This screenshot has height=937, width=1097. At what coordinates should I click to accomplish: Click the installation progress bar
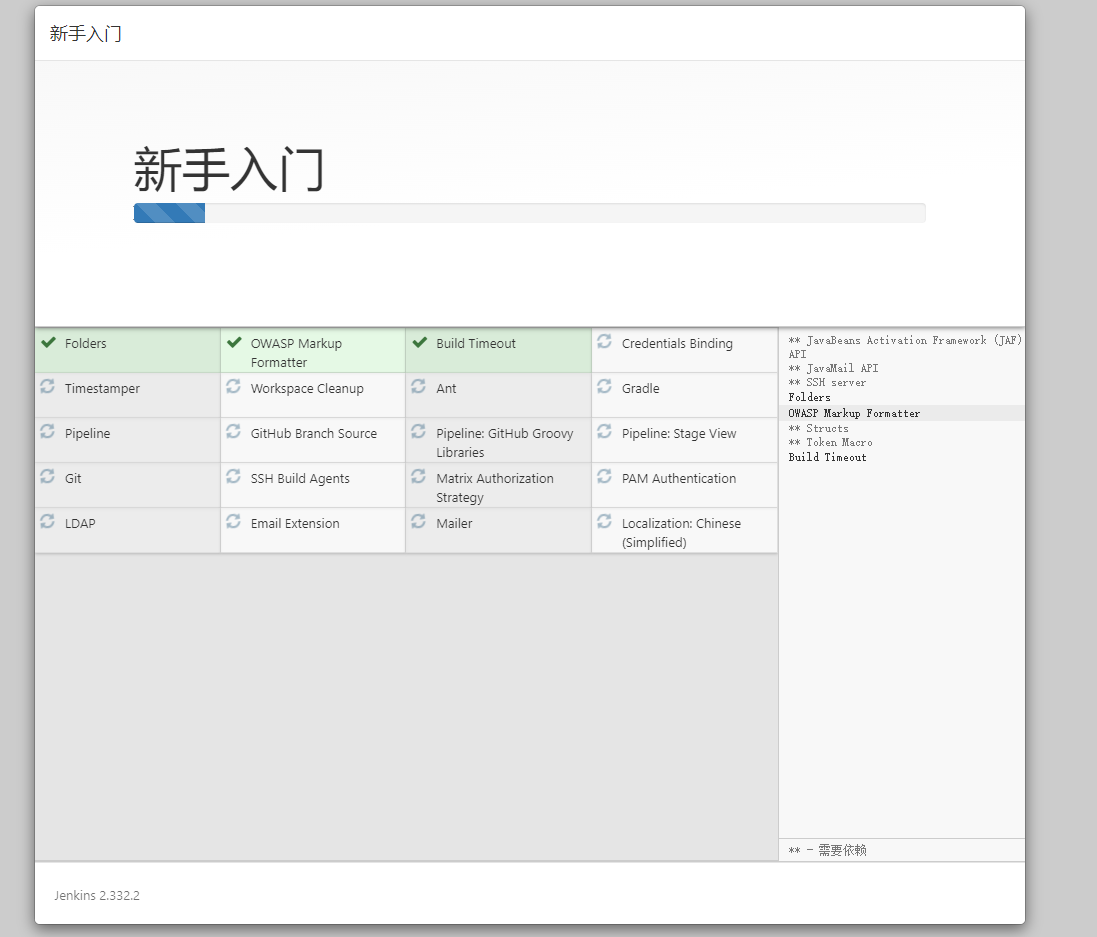[529, 213]
